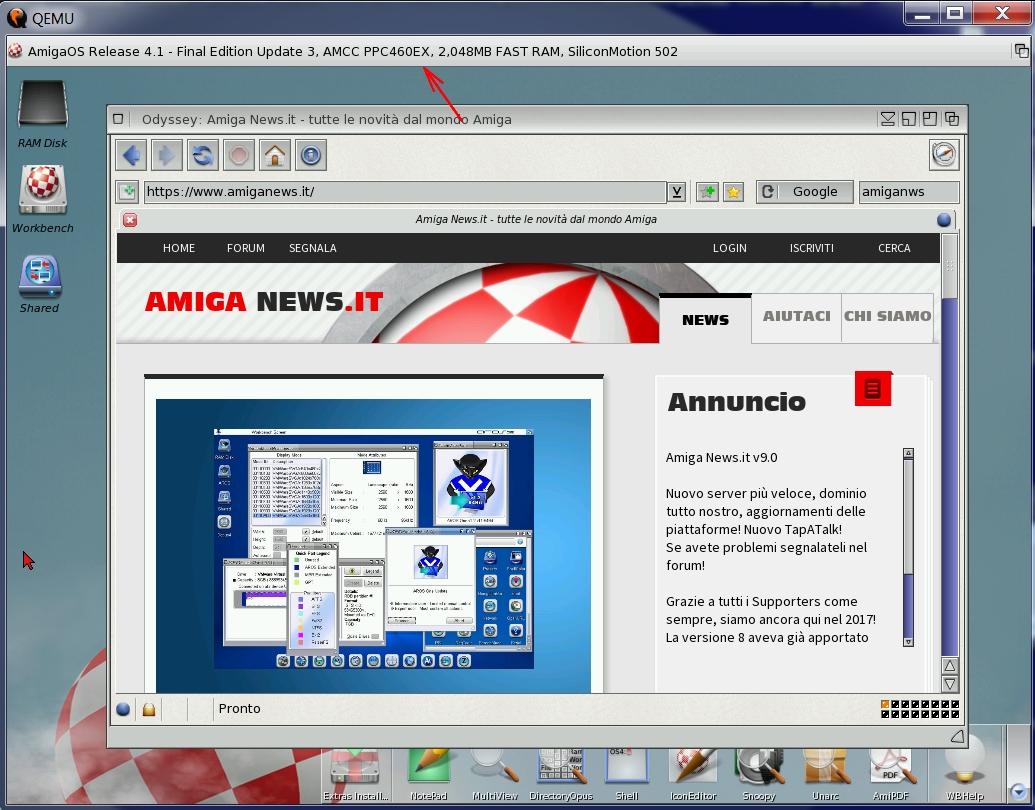The image size is (1035, 810).
Task: Click the yellow star bookmarks icon
Action: coord(733,192)
